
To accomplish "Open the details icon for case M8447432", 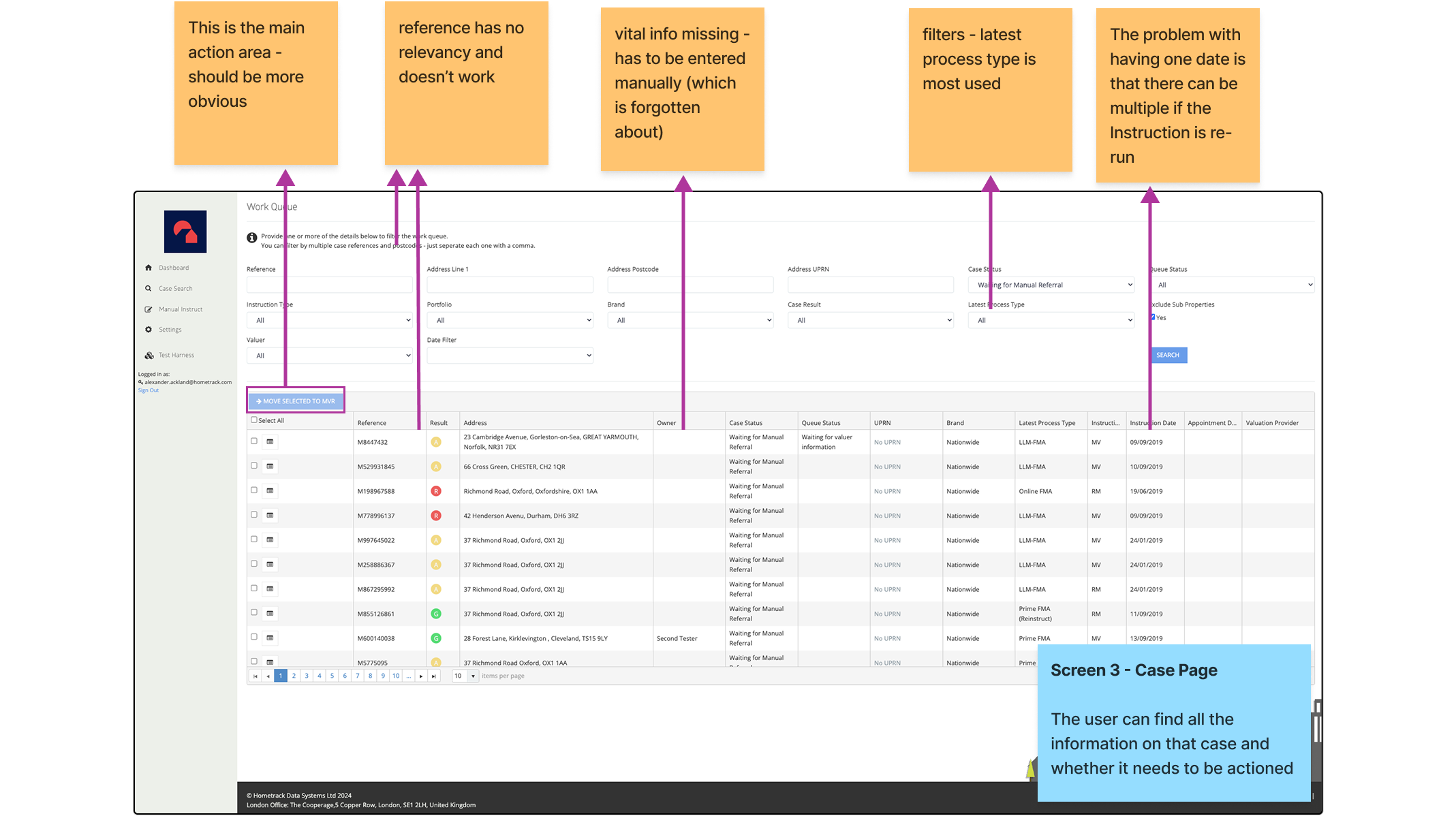I will click(x=270, y=442).
